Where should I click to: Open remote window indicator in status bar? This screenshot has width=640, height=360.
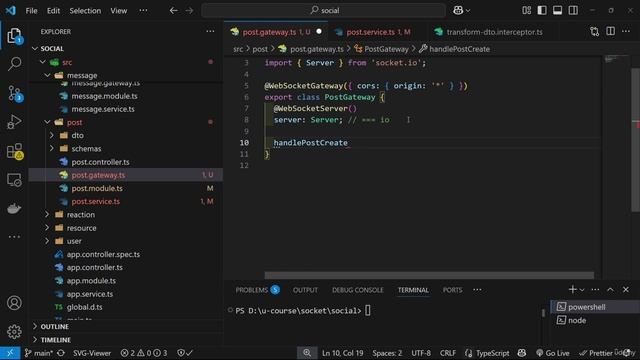coord(10,353)
